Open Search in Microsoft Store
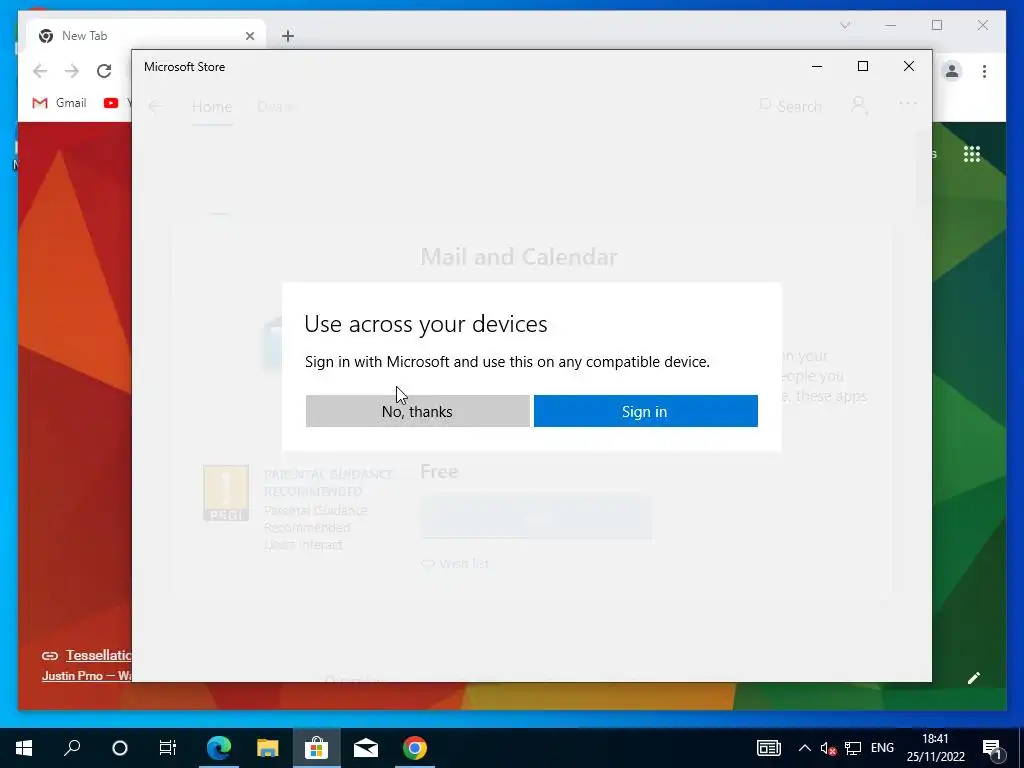This screenshot has width=1024, height=768. pos(789,106)
